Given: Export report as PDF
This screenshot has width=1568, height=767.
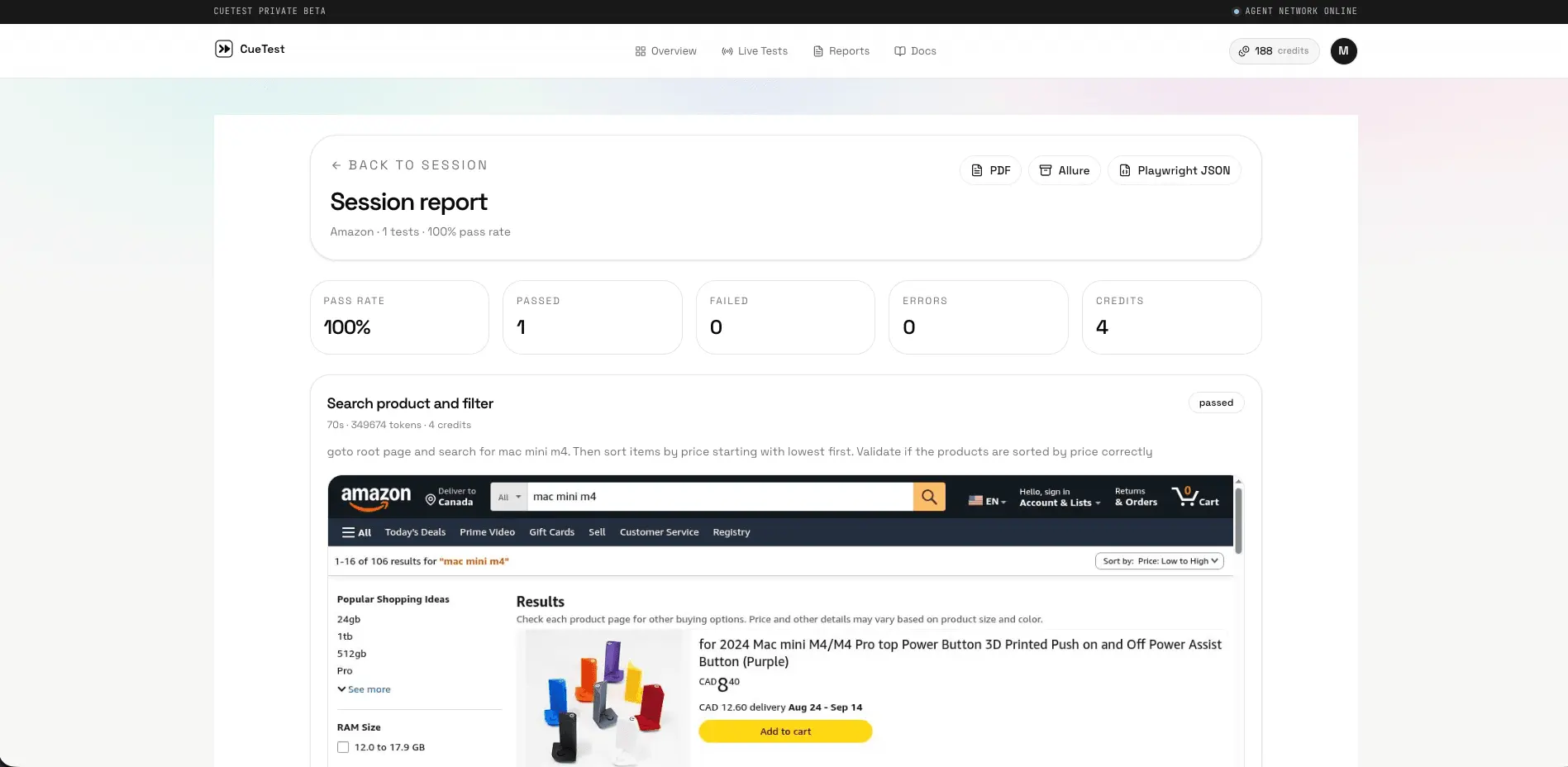Looking at the screenshot, I should [x=990, y=170].
